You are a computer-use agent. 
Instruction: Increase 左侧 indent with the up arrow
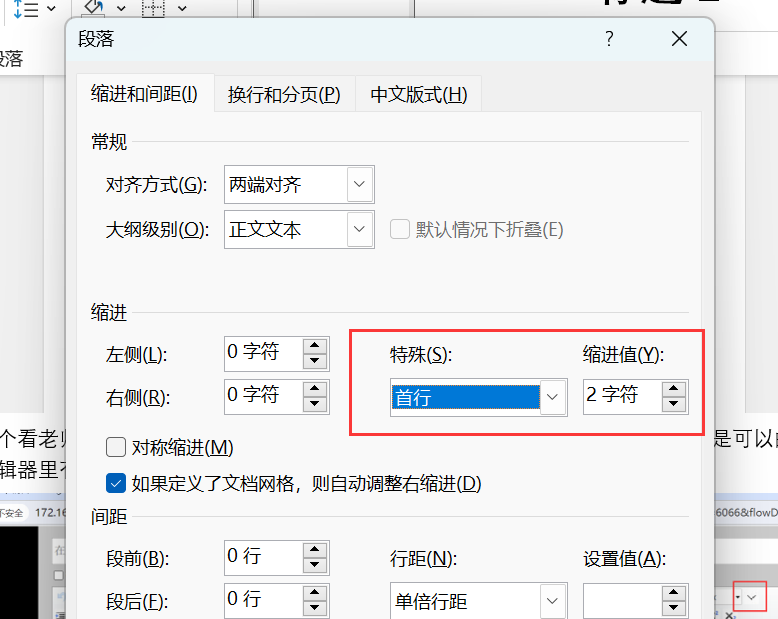[315, 346]
